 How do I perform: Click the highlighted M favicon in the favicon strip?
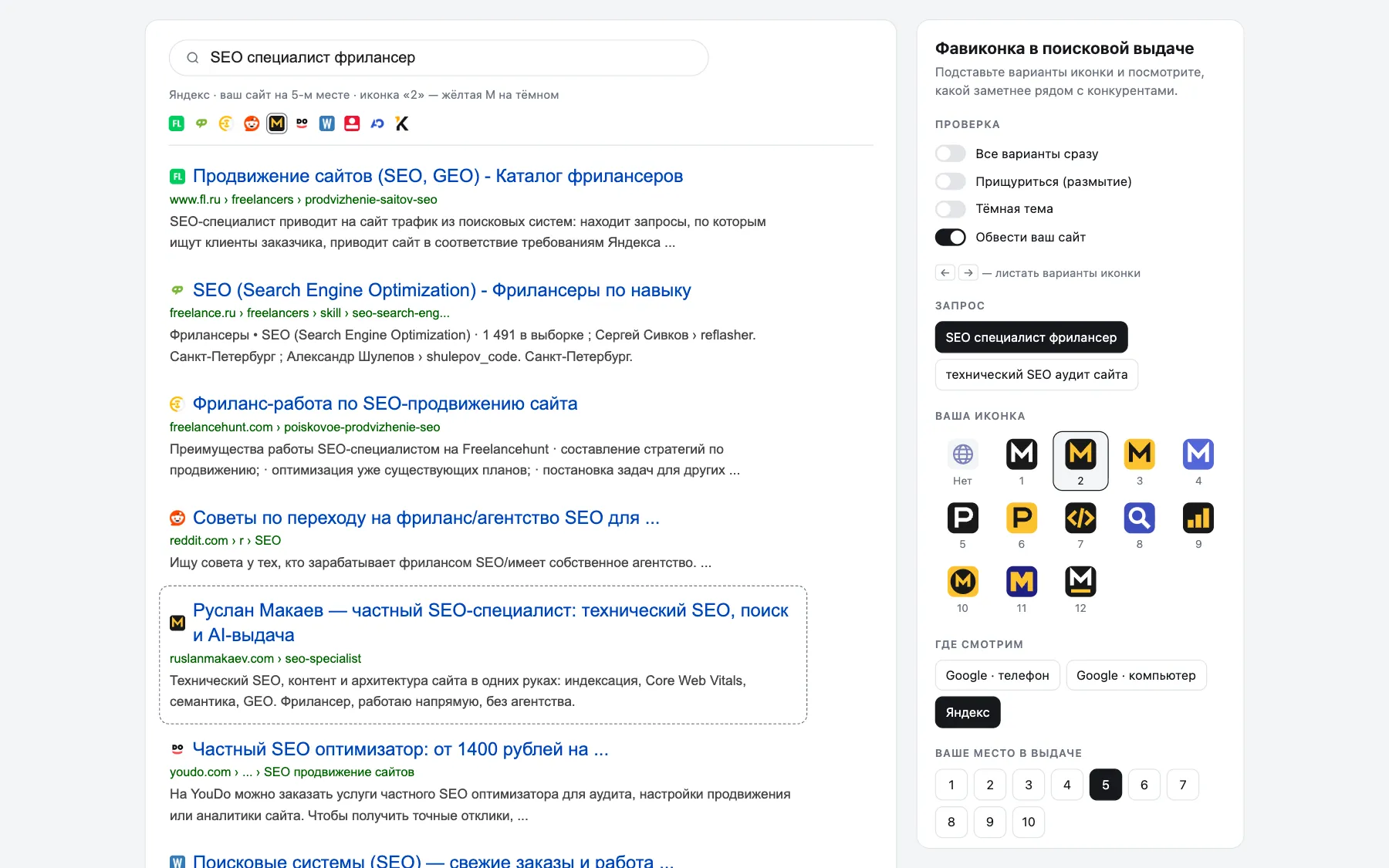276,123
